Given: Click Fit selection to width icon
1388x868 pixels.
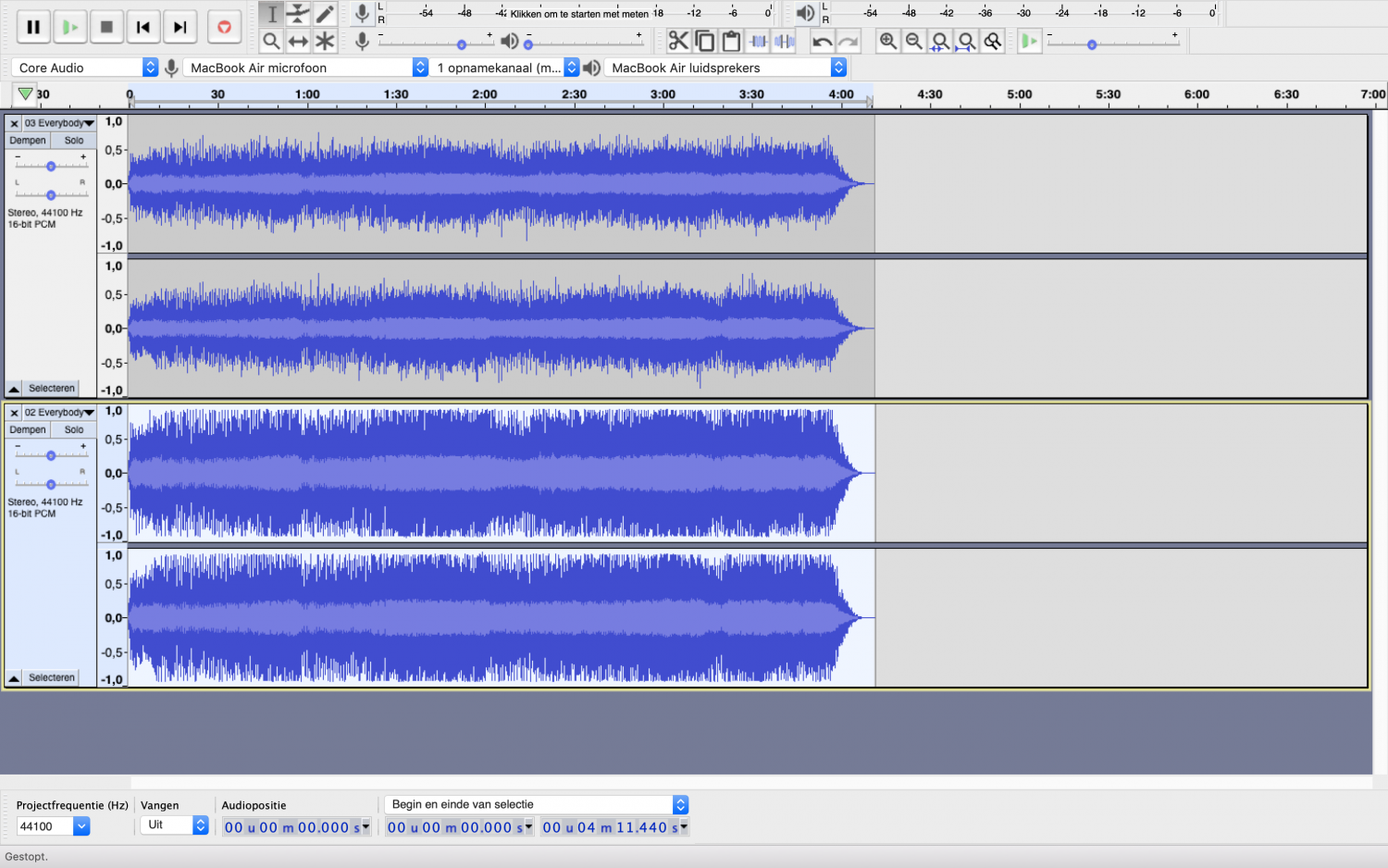Looking at the screenshot, I should [940, 41].
